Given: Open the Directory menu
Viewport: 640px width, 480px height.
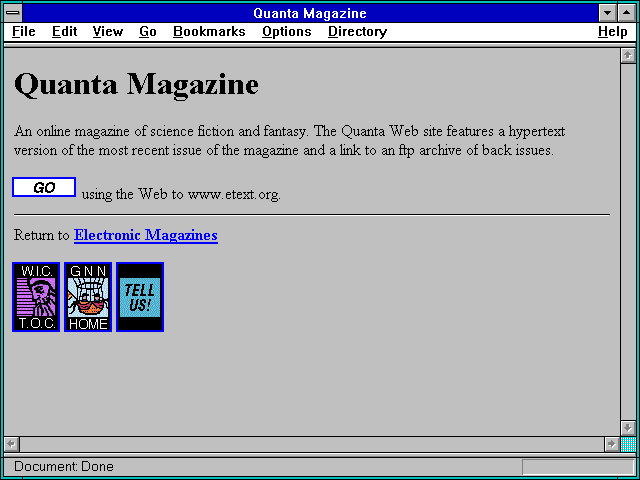Looking at the screenshot, I should pos(358,32).
